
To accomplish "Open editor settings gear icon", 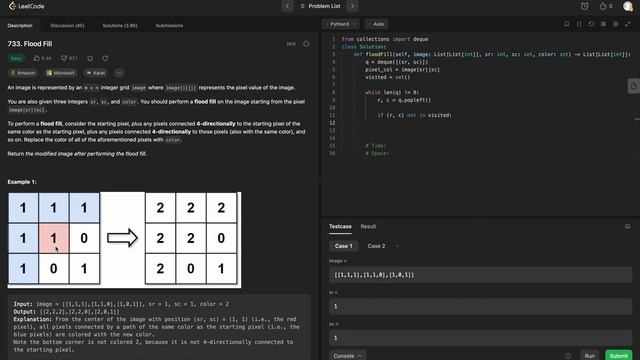I will point(616,24).
